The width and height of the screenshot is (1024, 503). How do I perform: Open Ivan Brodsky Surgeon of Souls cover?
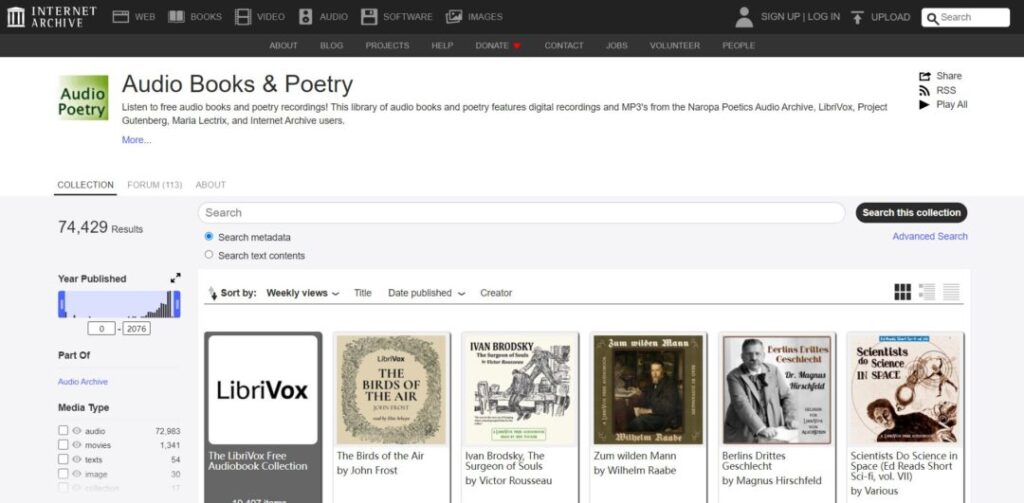pos(520,389)
